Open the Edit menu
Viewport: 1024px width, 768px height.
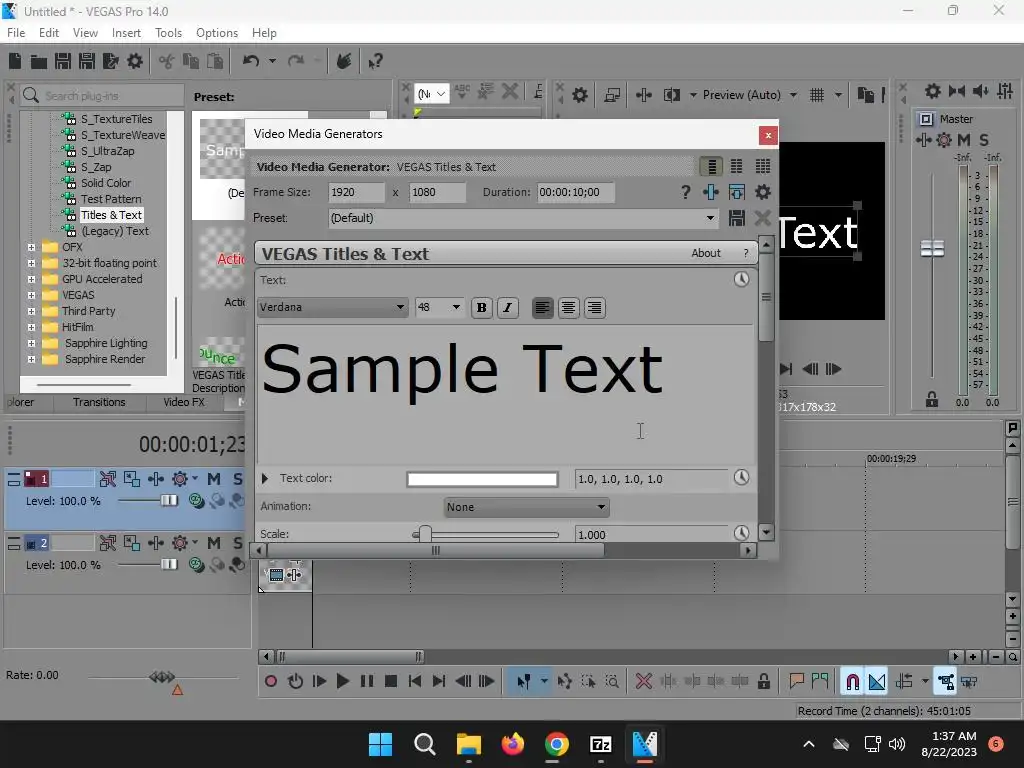pos(49,33)
